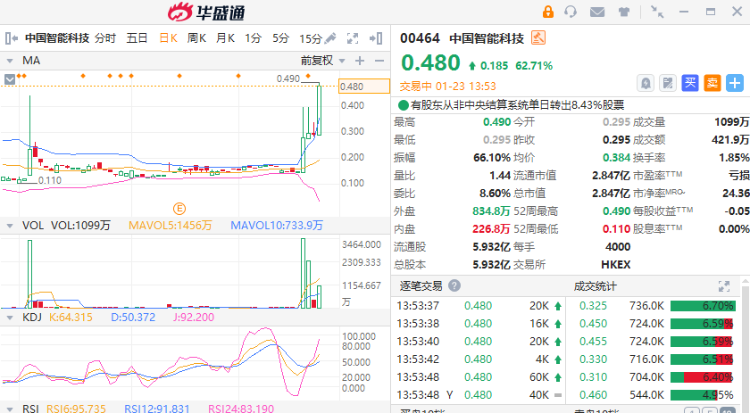The width and height of the screenshot is (750, 413).
Task: Select the 1分 one-minute chart tab
Action: click(253, 38)
